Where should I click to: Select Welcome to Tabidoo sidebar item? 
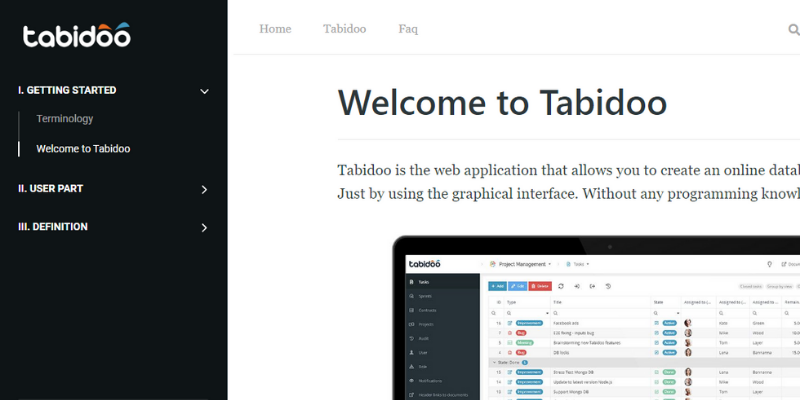point(83,149)
